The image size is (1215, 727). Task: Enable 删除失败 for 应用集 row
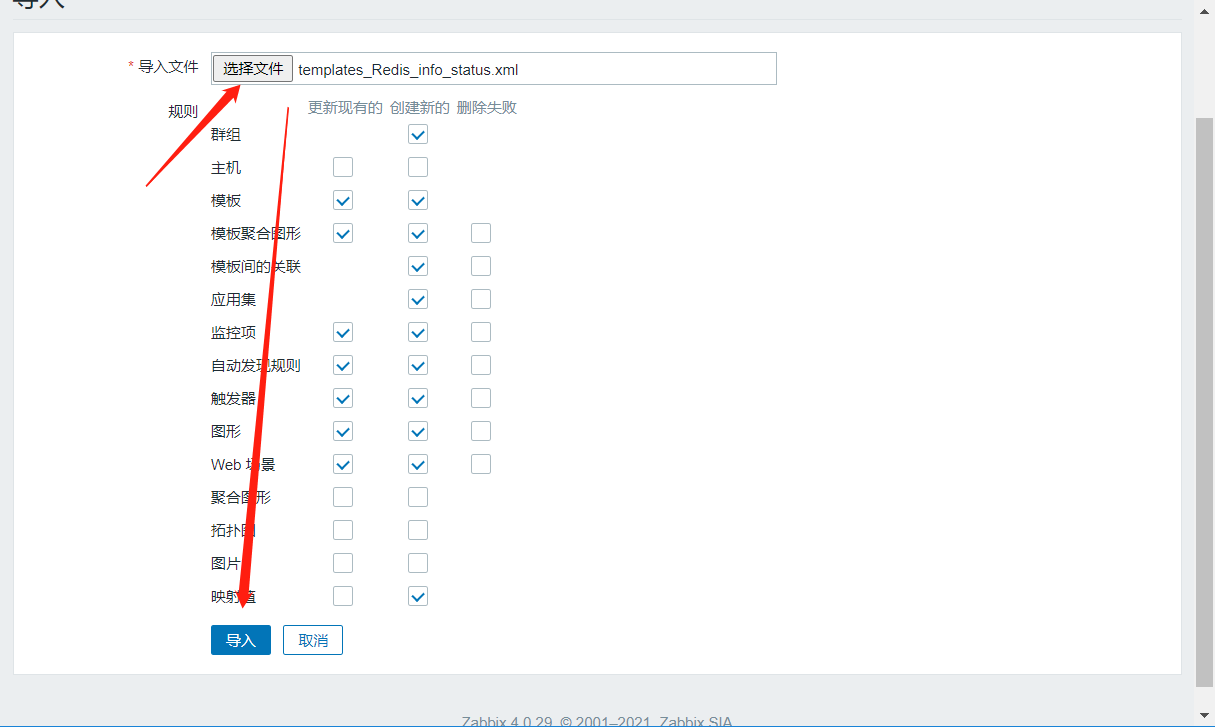click(x=481, y=300)
